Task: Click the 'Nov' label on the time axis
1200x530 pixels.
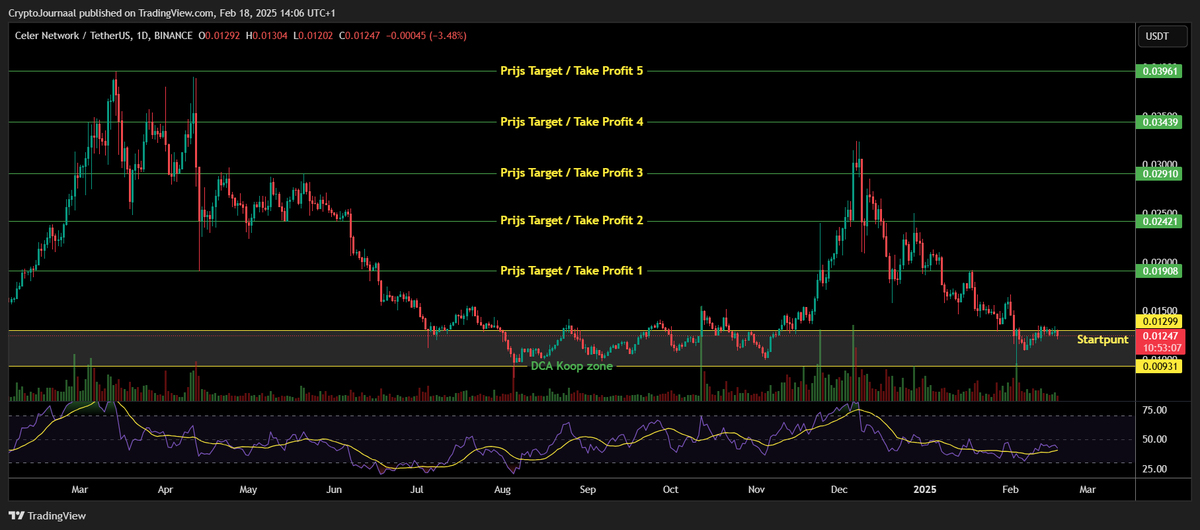Action: point(756,491)
